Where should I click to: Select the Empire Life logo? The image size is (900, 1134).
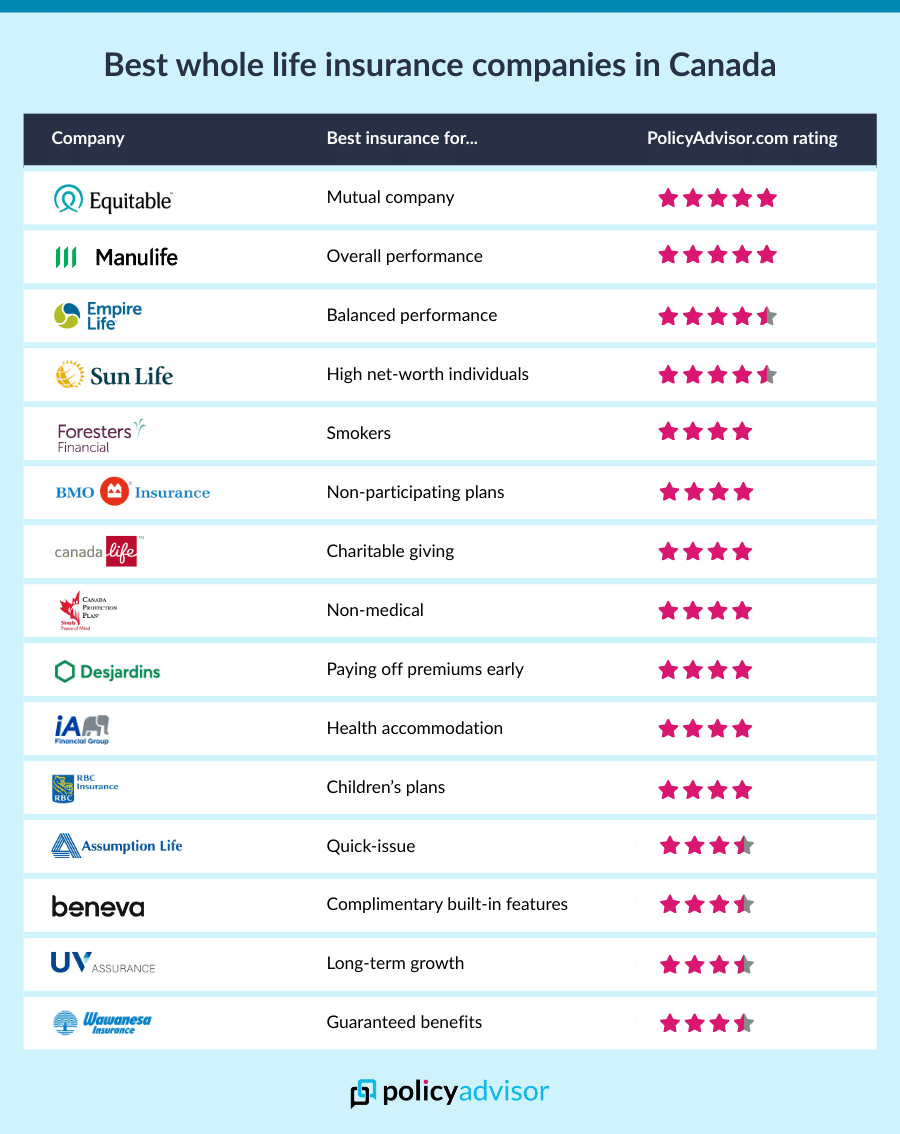(98, 316)
